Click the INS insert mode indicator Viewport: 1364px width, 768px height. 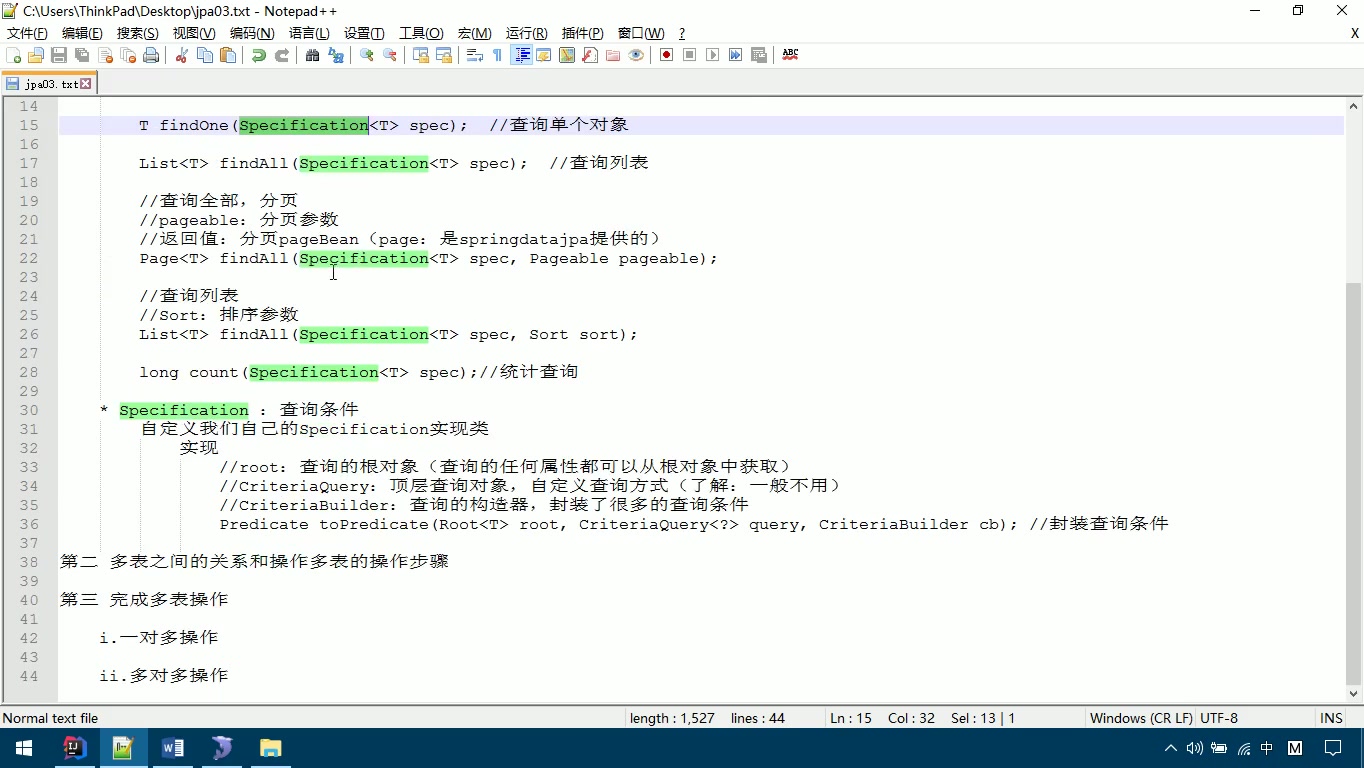click(1331, 718)
